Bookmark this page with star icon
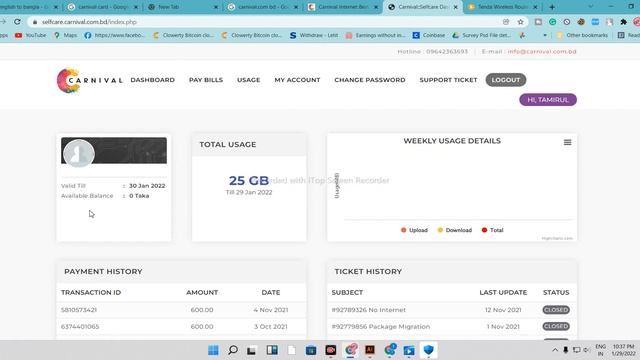 520,22
